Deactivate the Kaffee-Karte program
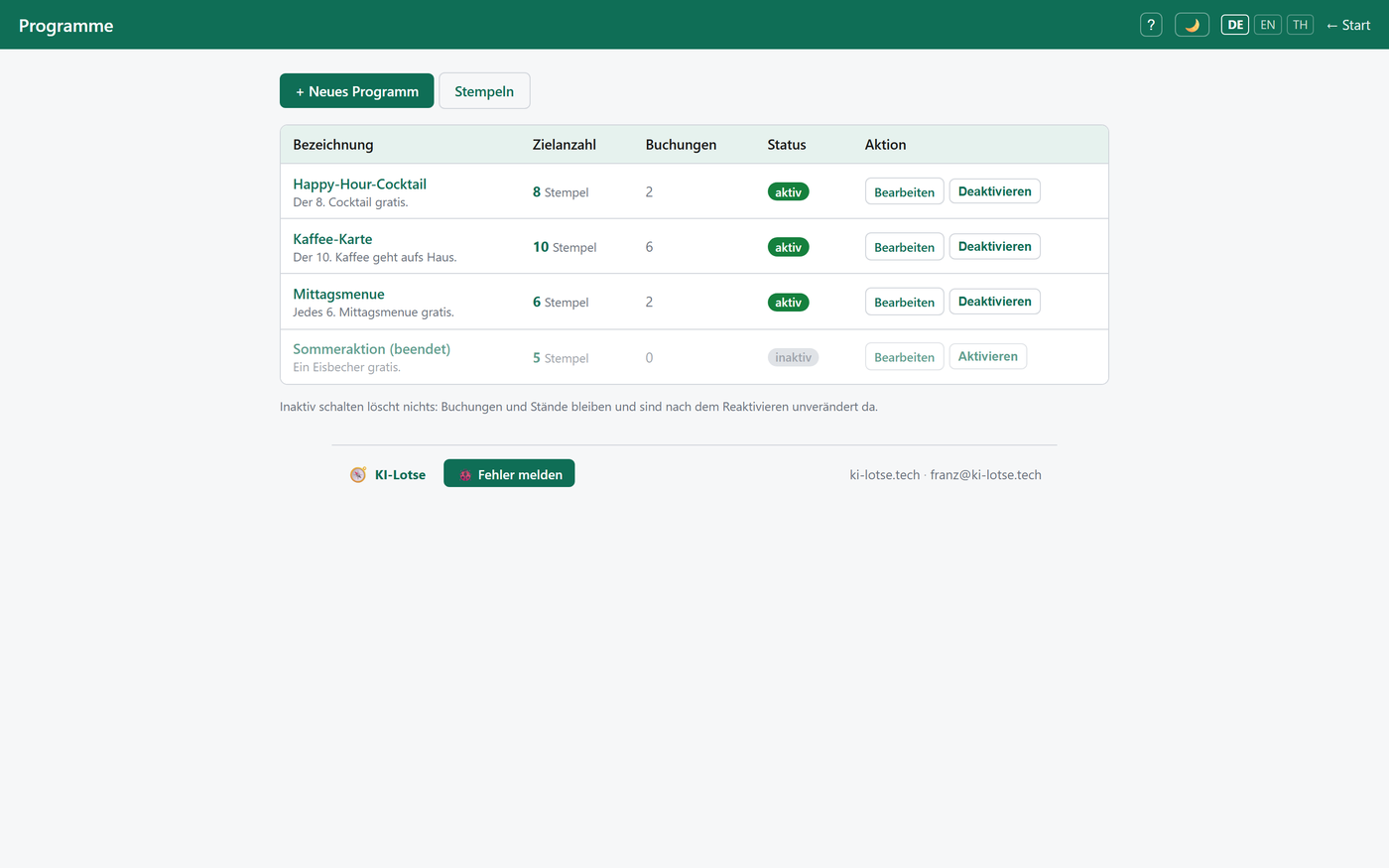This screenshot has height=868, width=1389. 994,246
